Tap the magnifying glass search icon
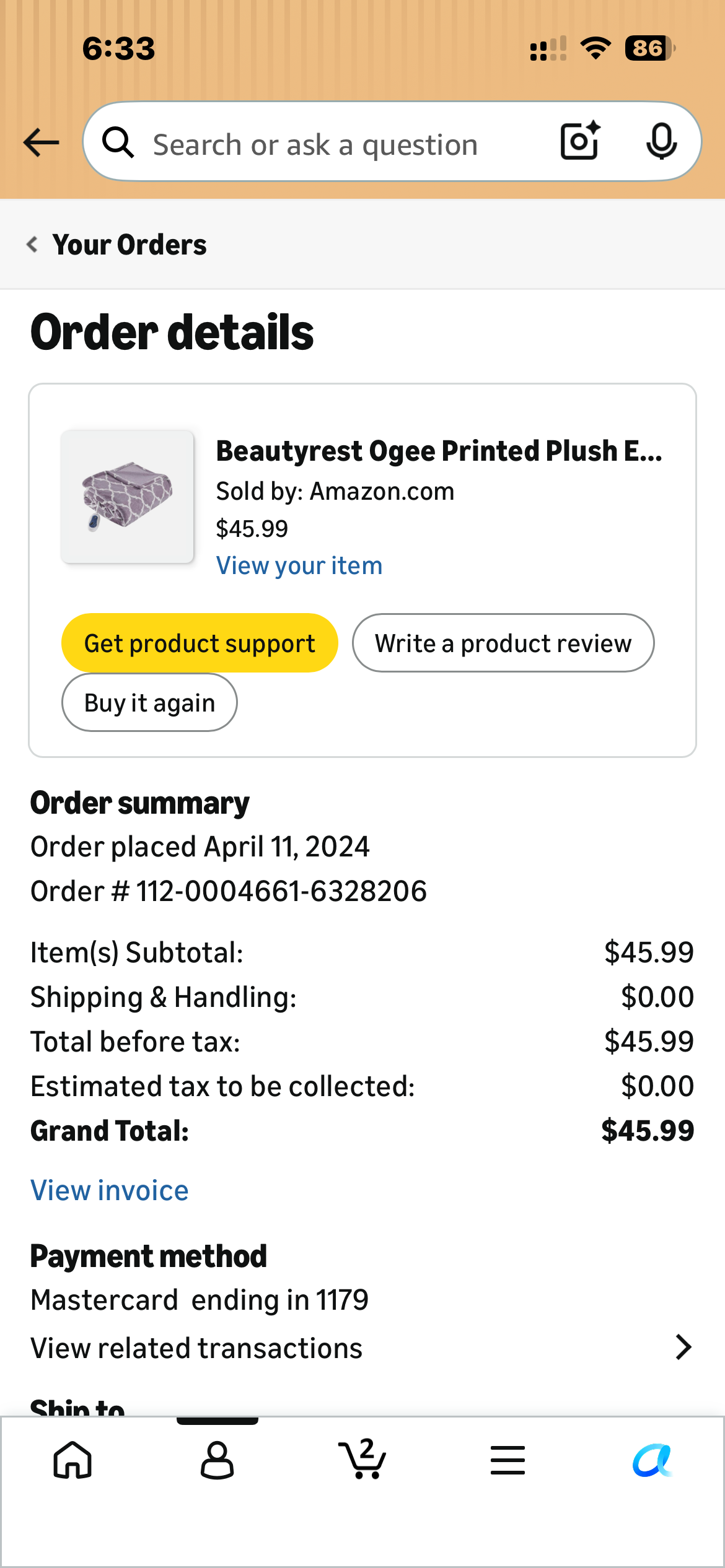This screenshot has height=1568, width=725. click(118, 142)
